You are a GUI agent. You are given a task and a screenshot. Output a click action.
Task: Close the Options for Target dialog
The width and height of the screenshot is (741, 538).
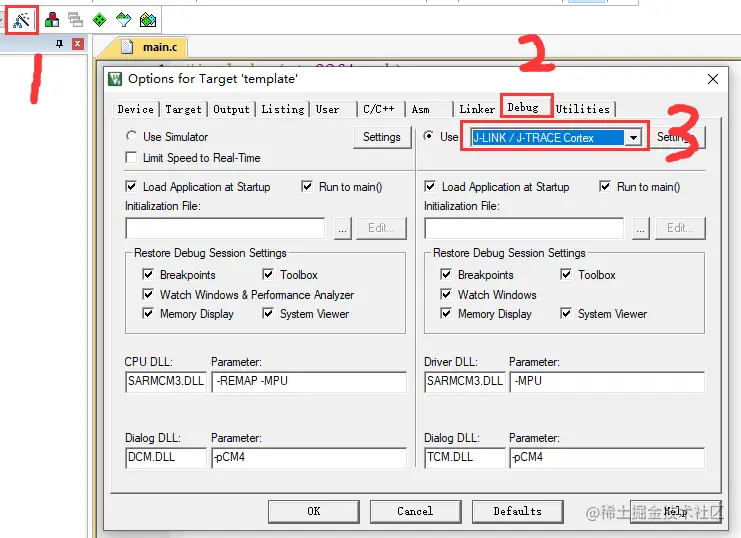coord(713,79)
